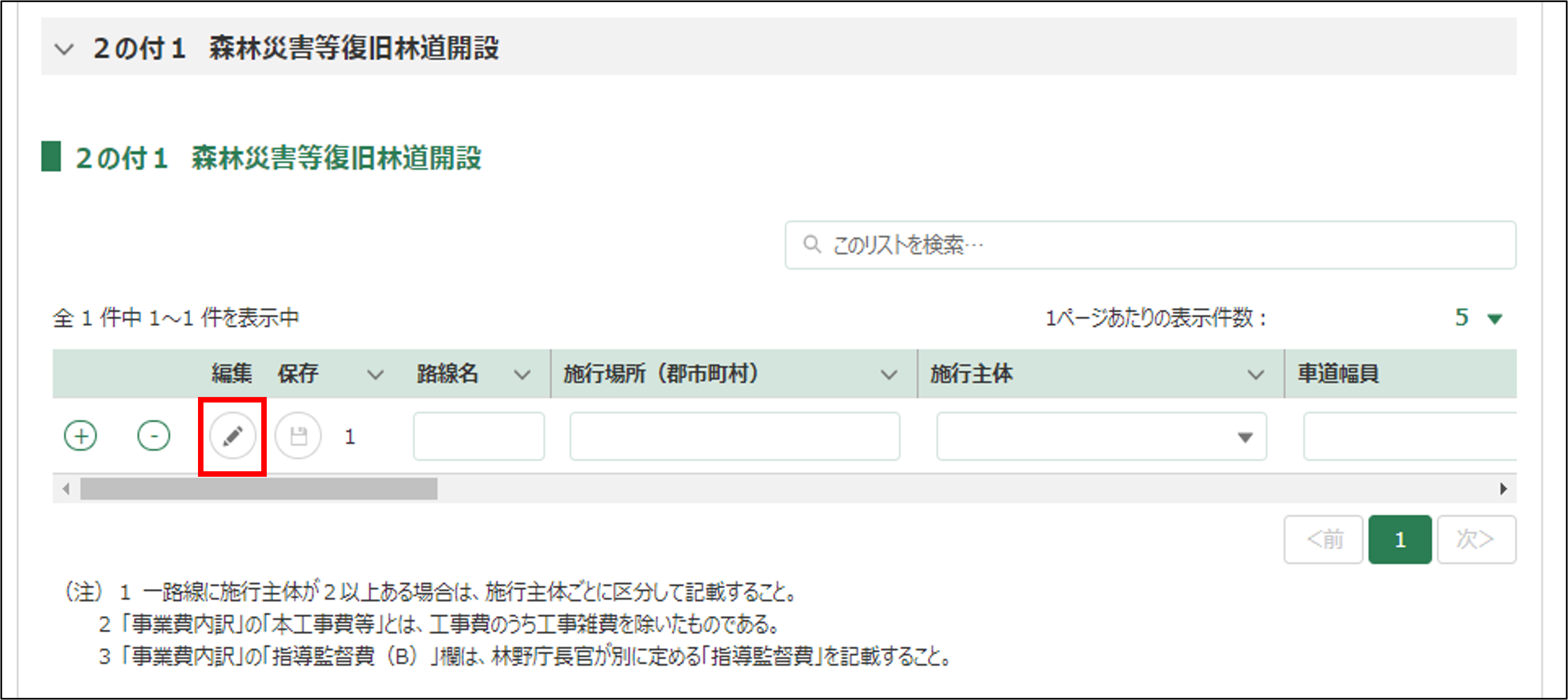This screenshot has height=700, width=1568.
Task: Click the 路線名 input field in row 1
Action: pyautogui.click(x=478, y=436)
